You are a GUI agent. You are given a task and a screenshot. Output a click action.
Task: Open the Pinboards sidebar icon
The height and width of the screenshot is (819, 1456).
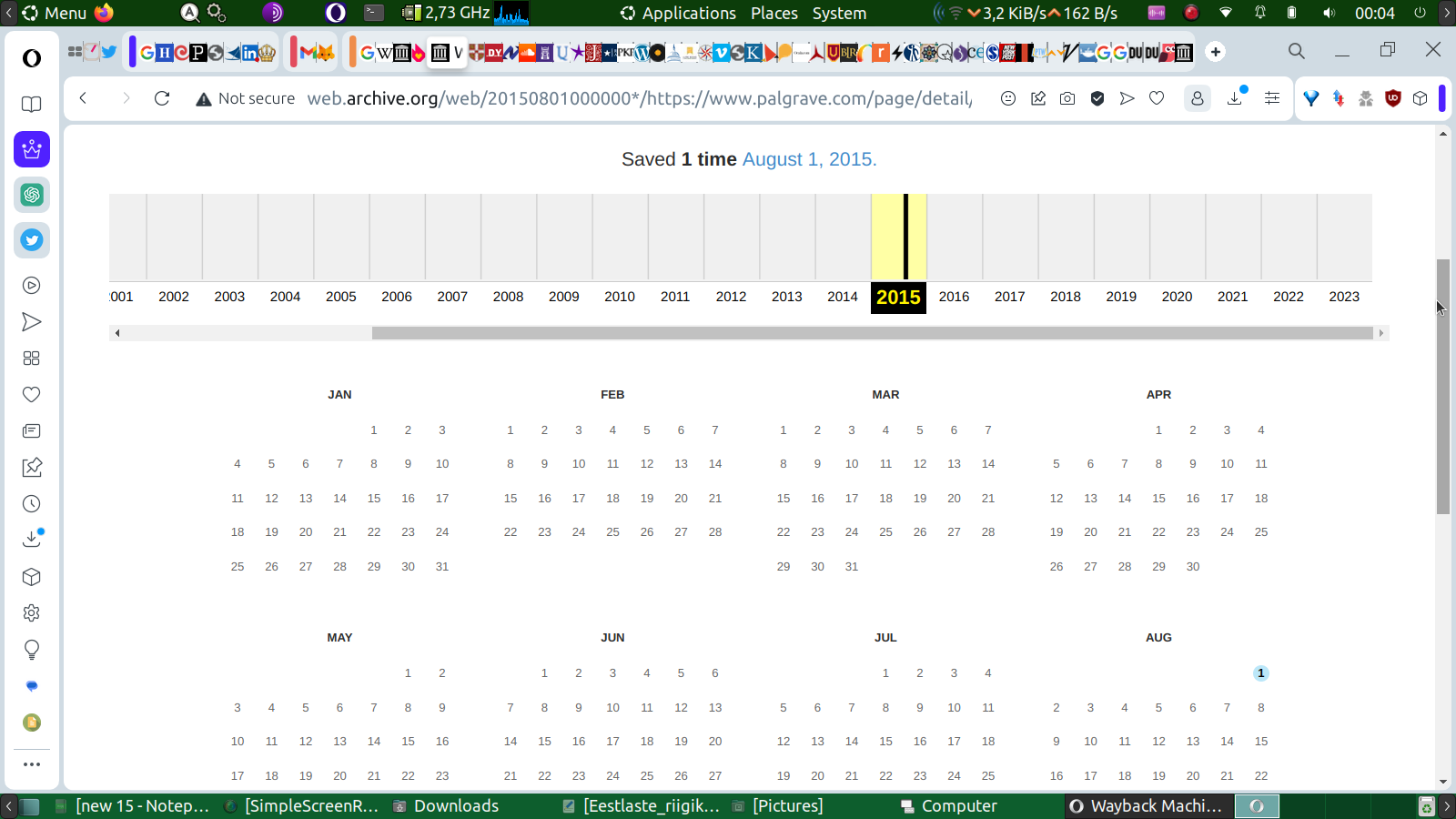pyautogui.click(x=32, y=468)
